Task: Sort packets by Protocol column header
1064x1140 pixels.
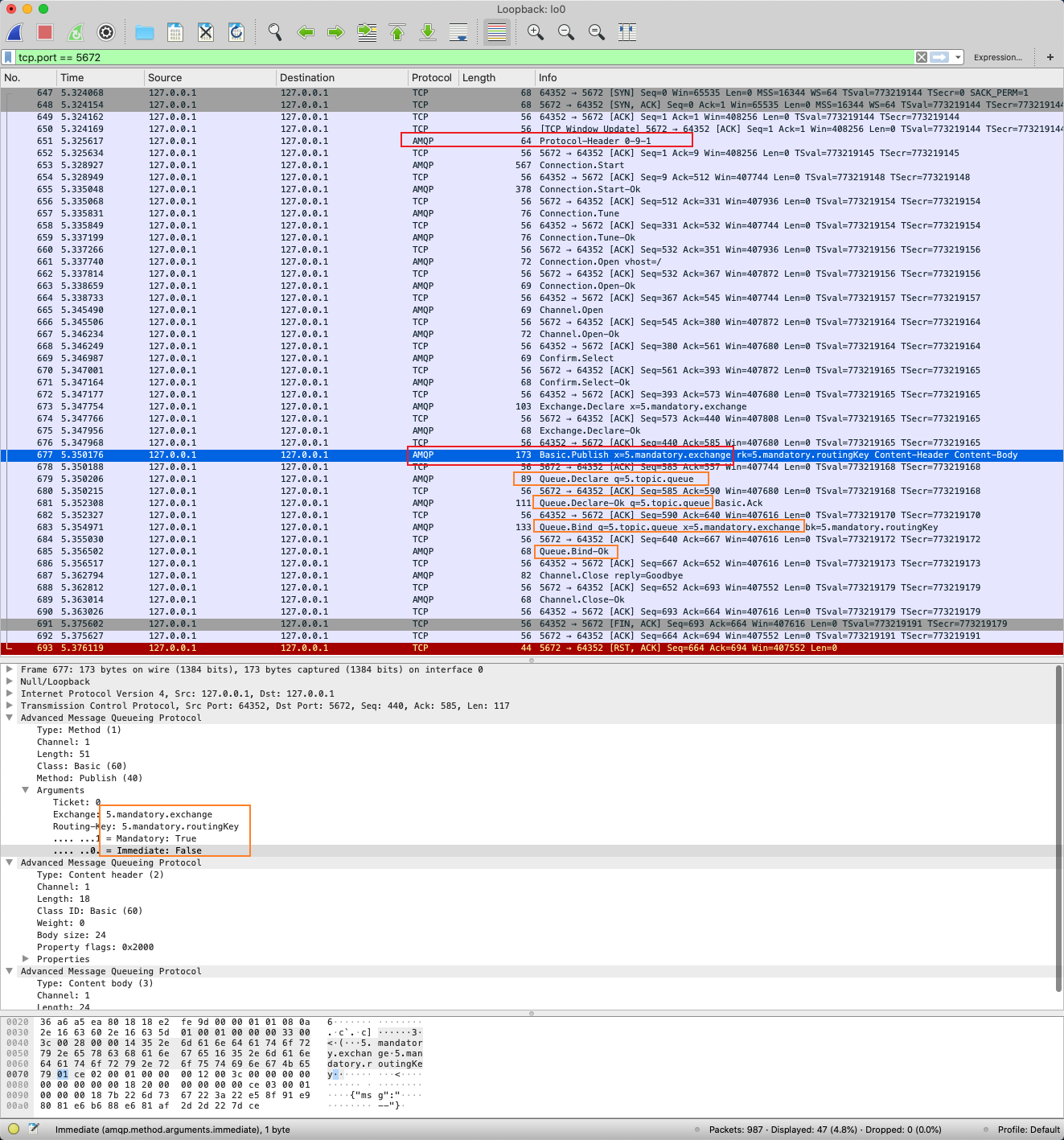Action: (431, 78)
